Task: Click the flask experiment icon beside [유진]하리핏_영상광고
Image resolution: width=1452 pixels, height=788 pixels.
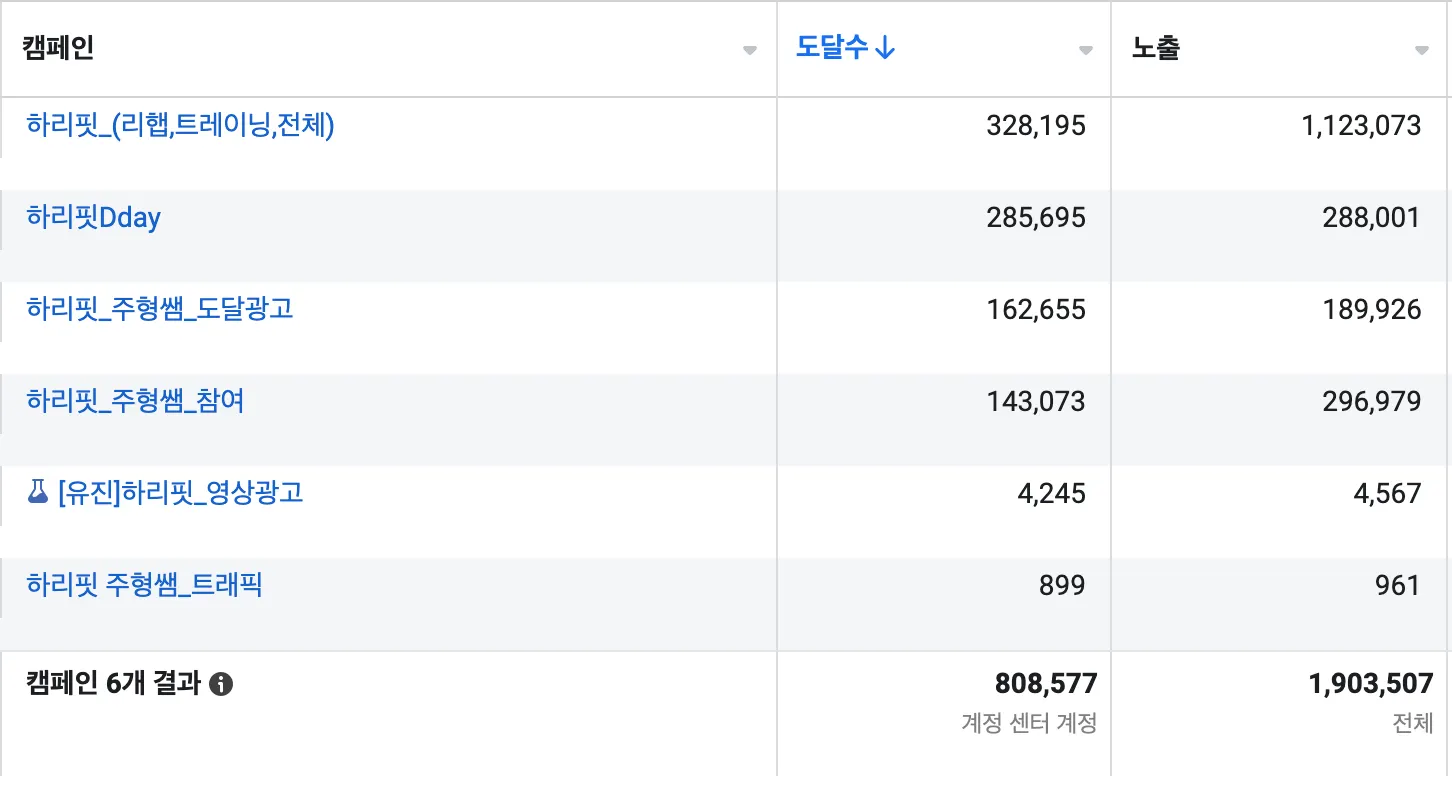Action: tap(38, 492)
